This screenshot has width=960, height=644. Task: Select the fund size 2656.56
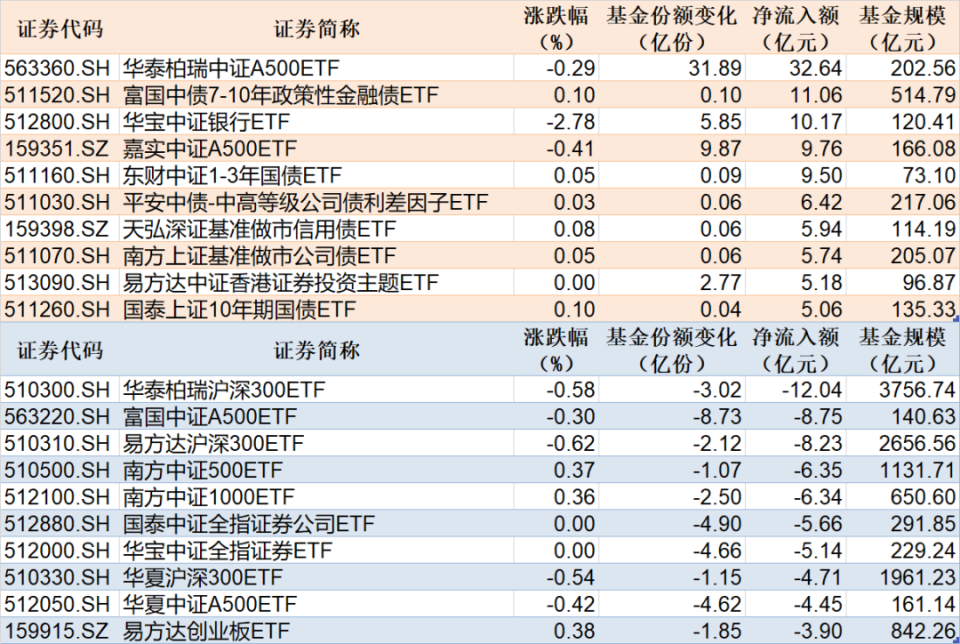tap(917, 444)
